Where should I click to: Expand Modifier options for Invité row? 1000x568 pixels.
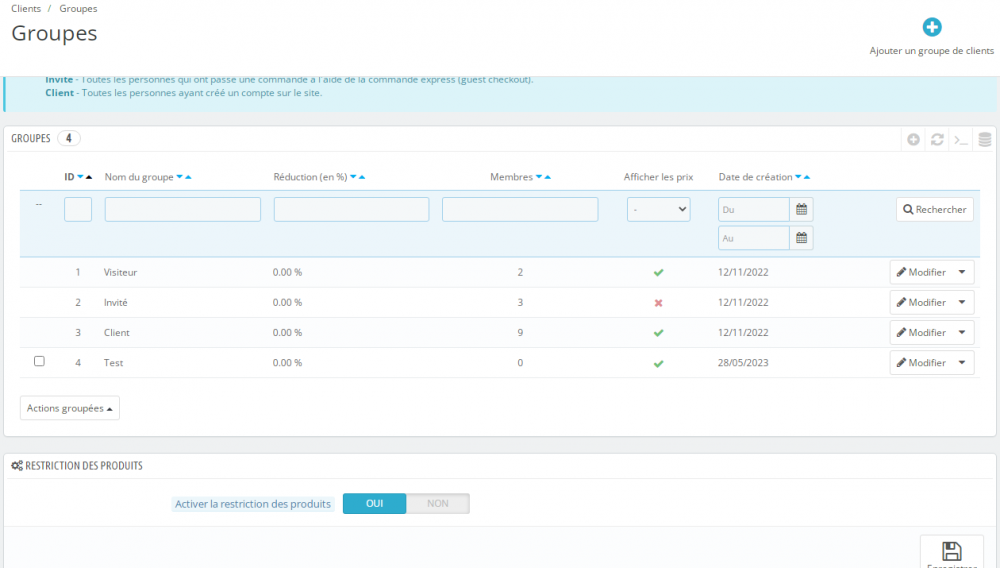pyautogui.click(x=962, y=302)
